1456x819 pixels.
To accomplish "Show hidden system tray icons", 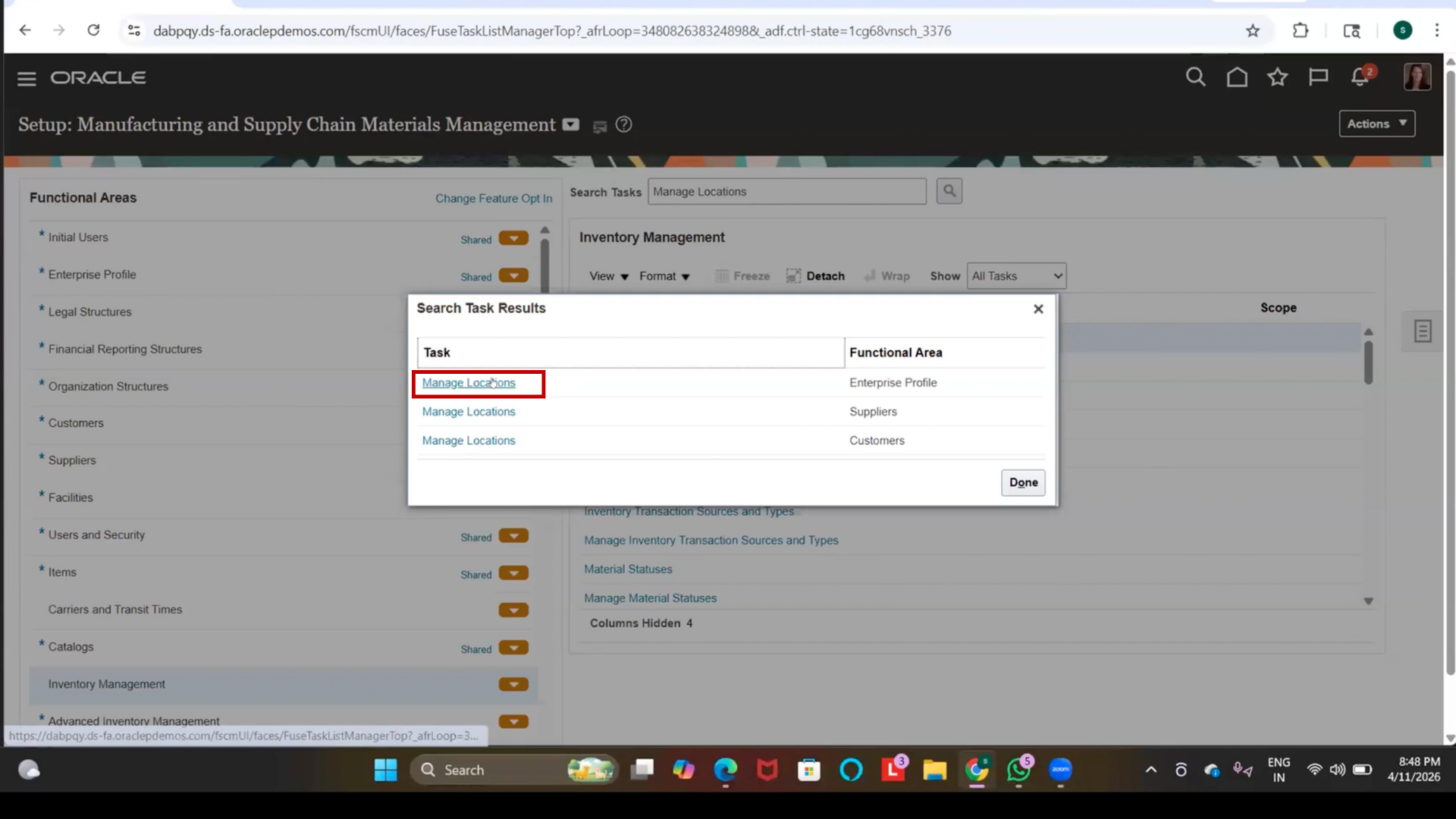I will 1150,770.
